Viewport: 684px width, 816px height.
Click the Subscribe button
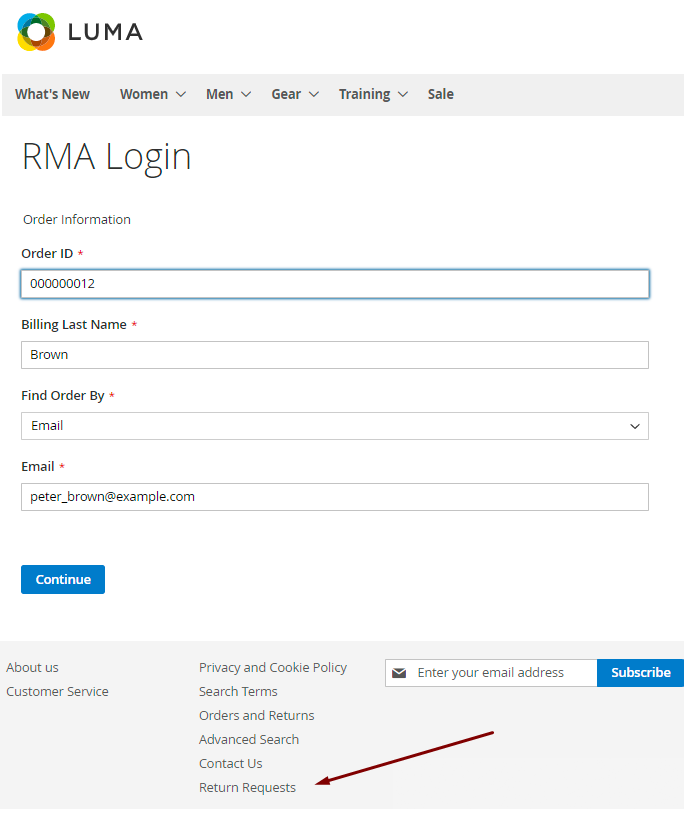[640, 673]
